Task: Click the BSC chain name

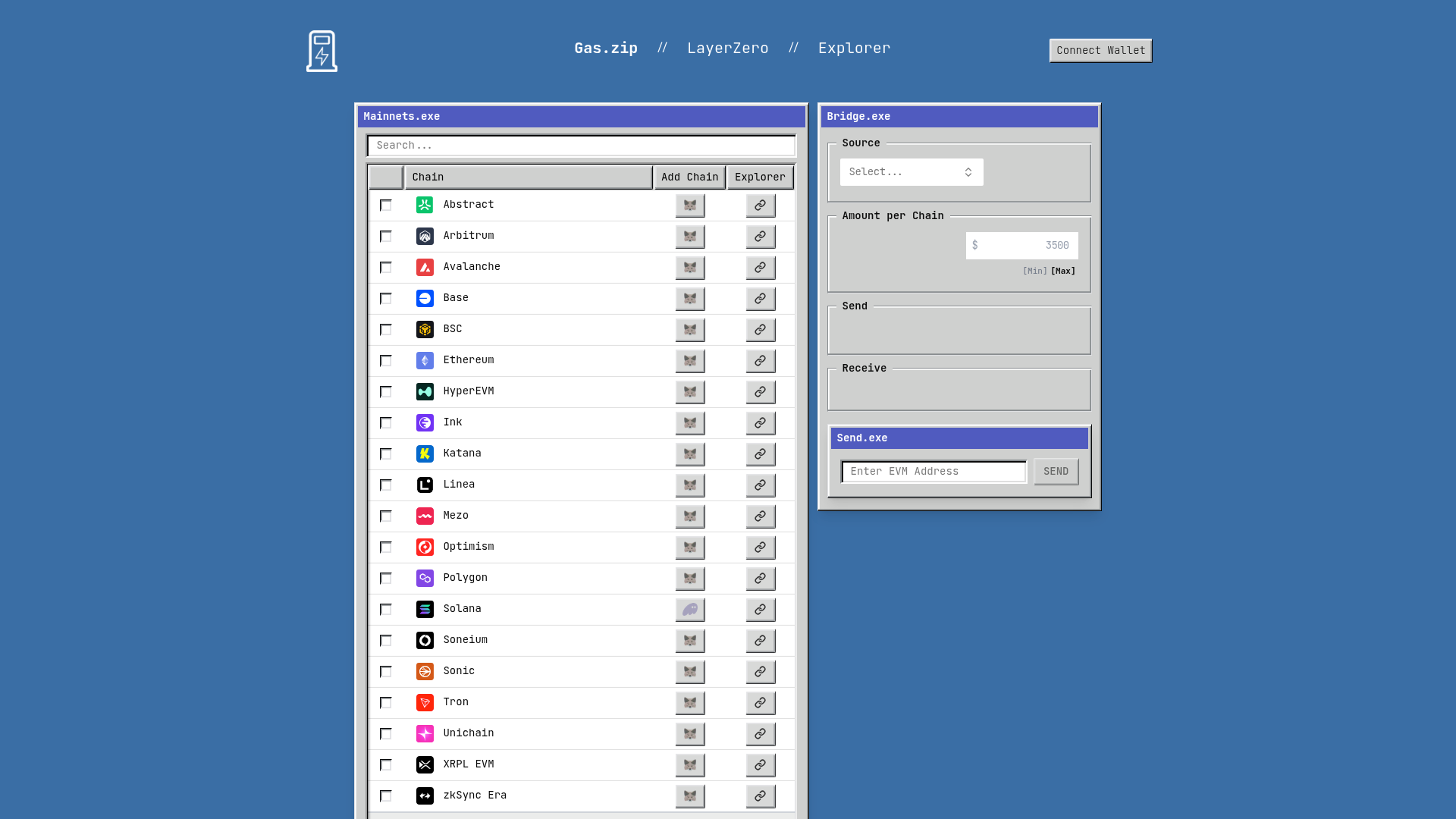Action: 453,329
